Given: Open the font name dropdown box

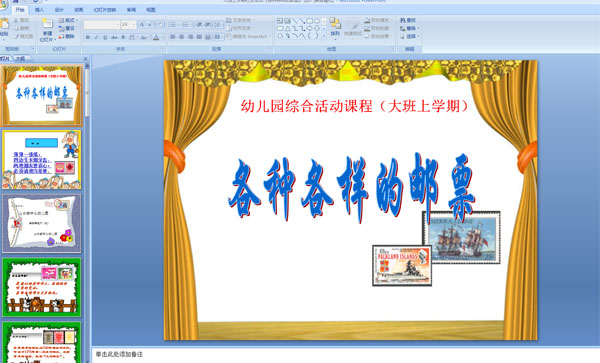Looking at the screenshot, I should tap(102, 24).
